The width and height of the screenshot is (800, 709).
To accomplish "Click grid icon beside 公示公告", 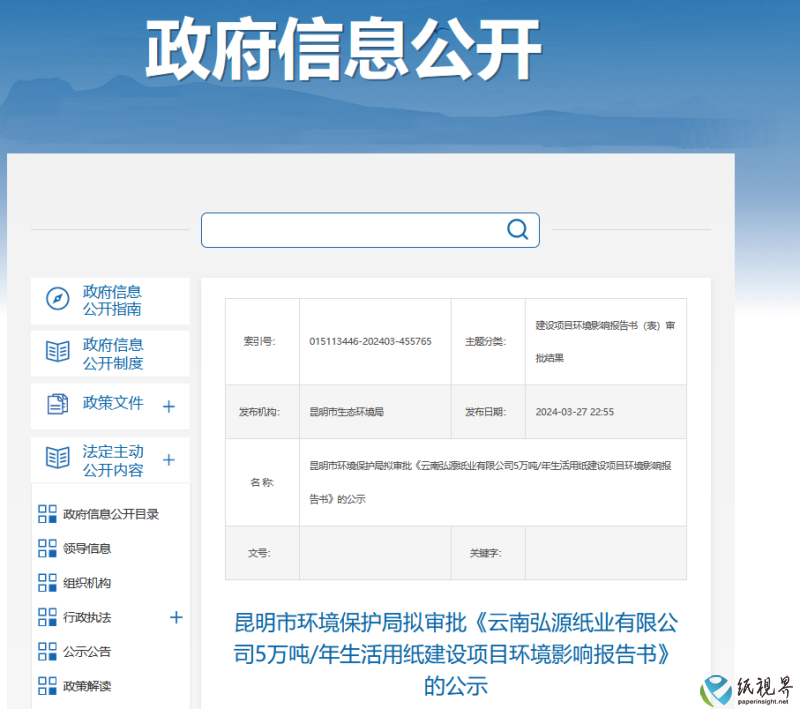I will [x=47, y=651].
